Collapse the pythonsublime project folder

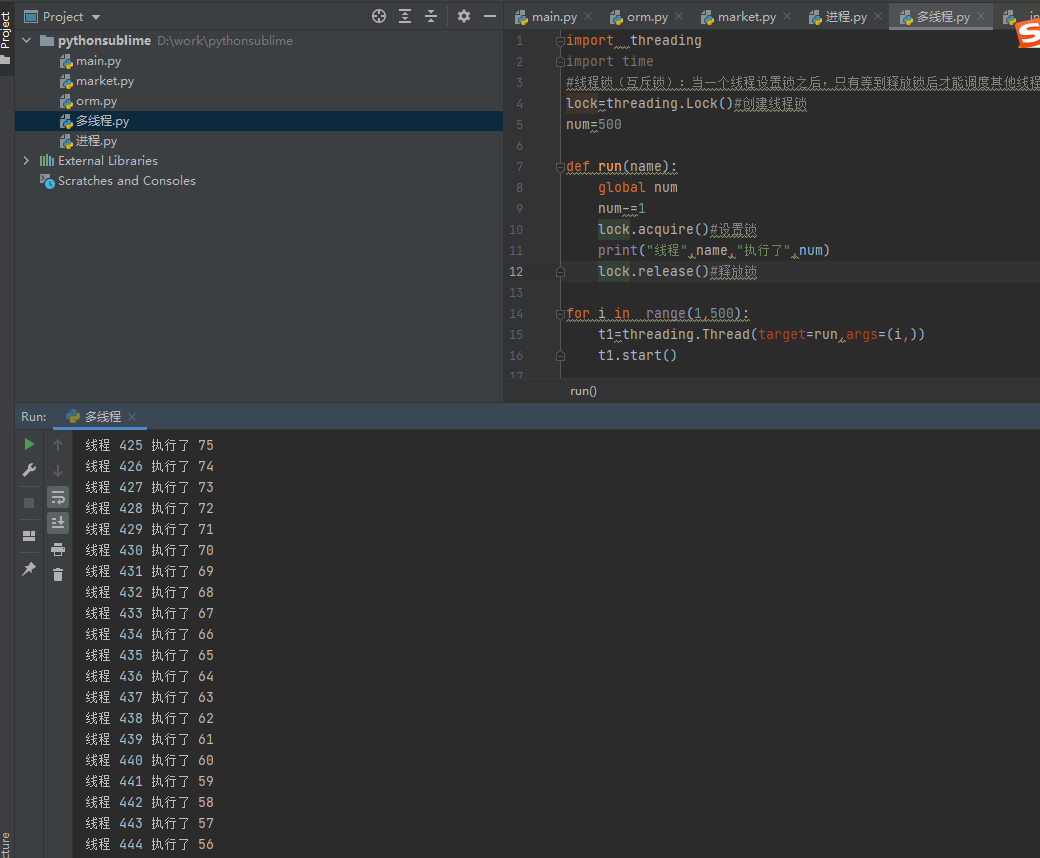pos(26,41)
